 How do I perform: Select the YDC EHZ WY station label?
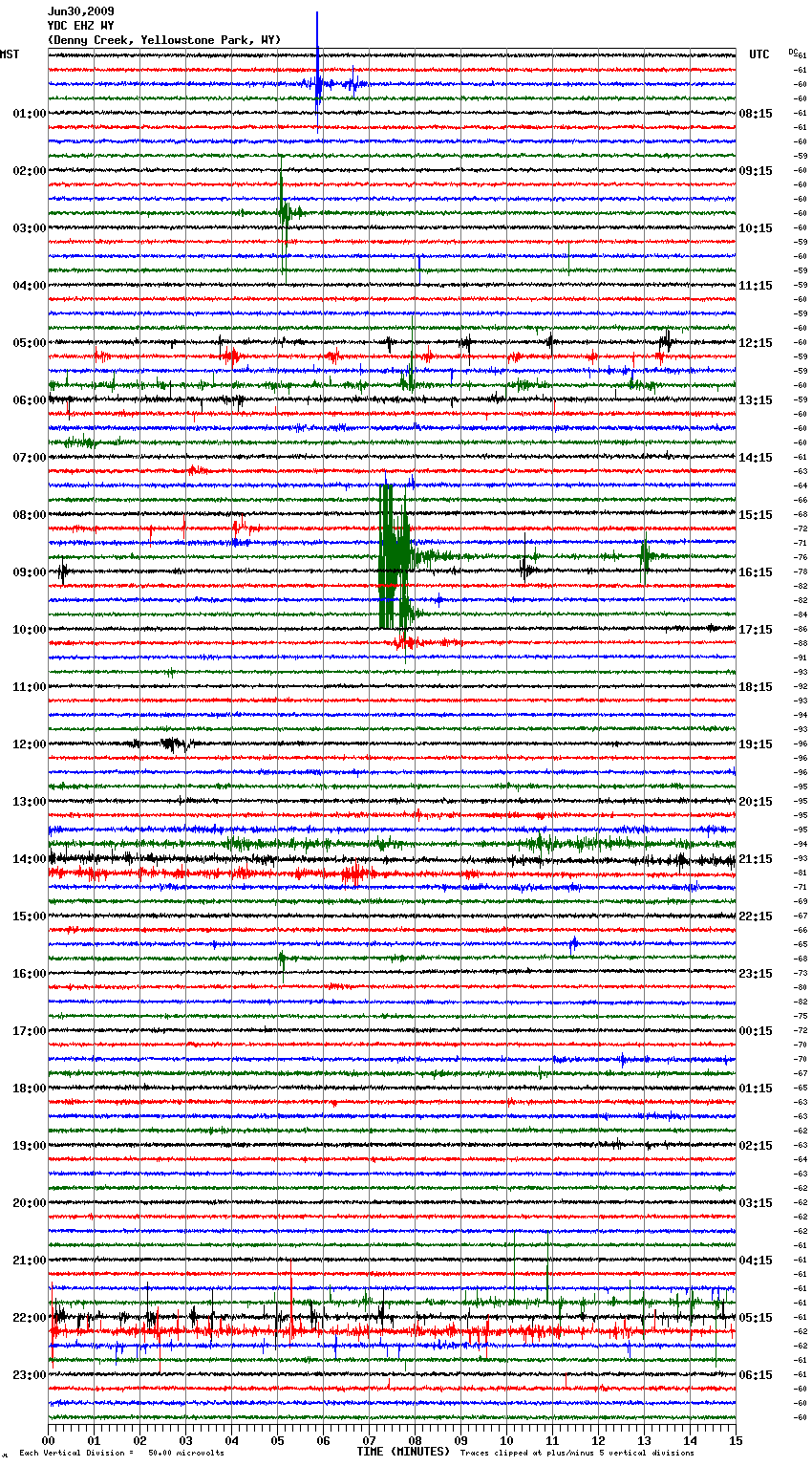point(80,26)
